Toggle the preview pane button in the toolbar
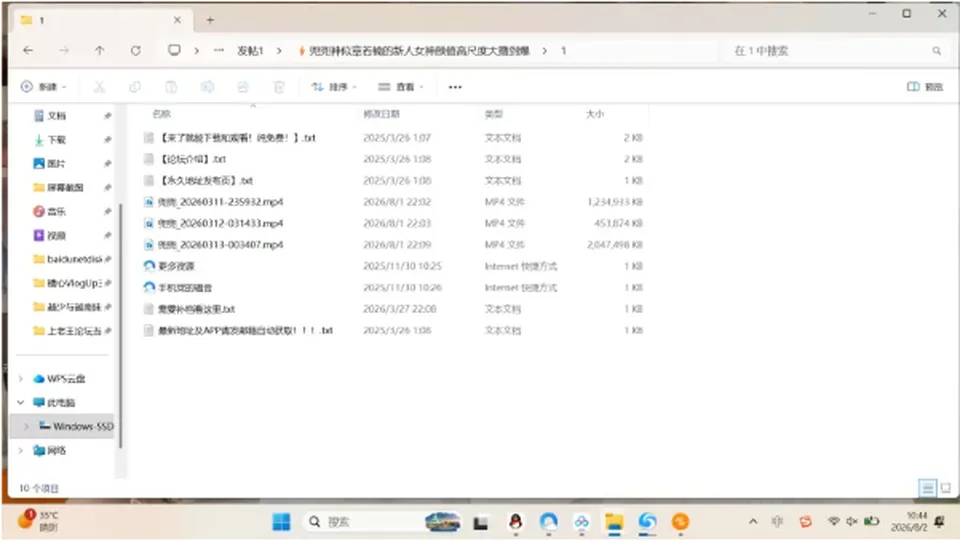The height and width of the screenshot is (541, 960). 924,87
